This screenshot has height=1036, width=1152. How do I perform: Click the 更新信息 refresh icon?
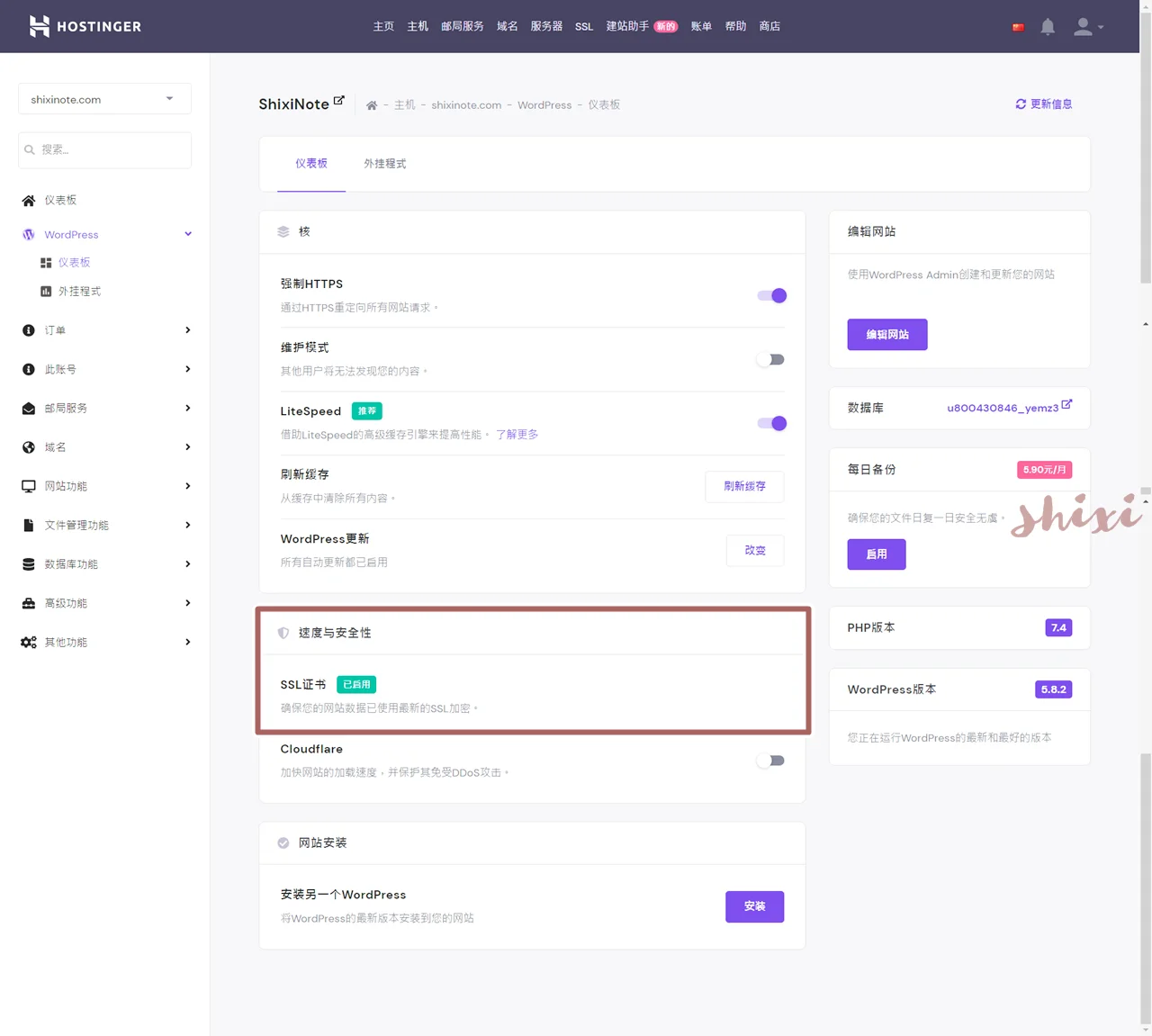coord(1021,104)
